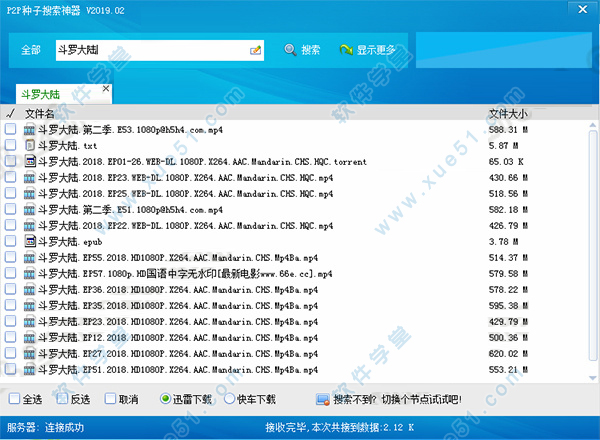The image size is (600, 440).
Task: Tick the 取消 cancel checkbox
Action: [110, 399]
